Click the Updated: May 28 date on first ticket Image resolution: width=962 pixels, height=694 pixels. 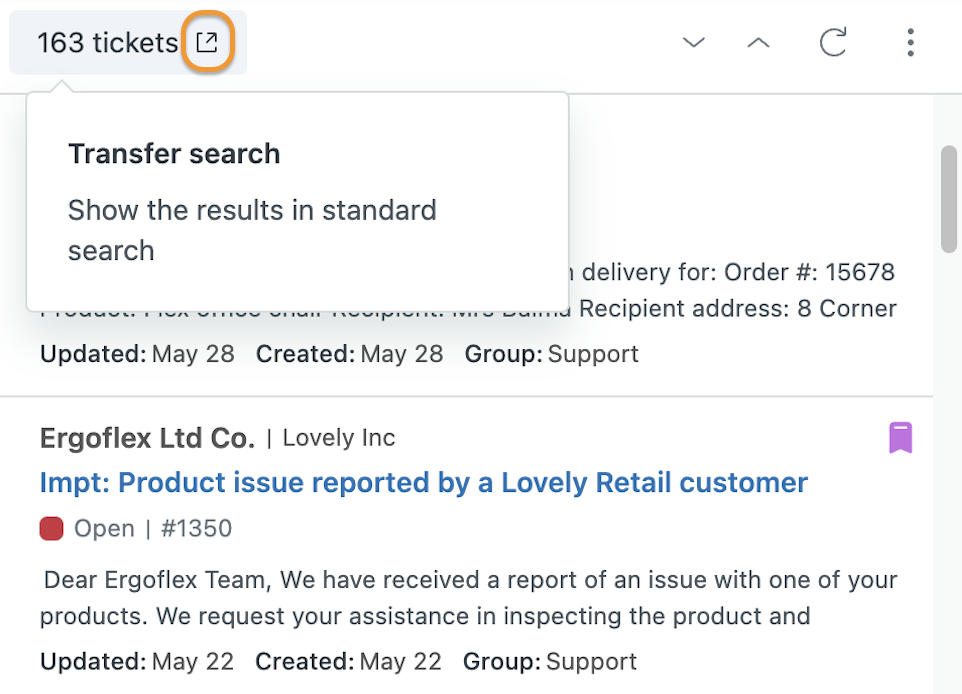coord(137,354)
